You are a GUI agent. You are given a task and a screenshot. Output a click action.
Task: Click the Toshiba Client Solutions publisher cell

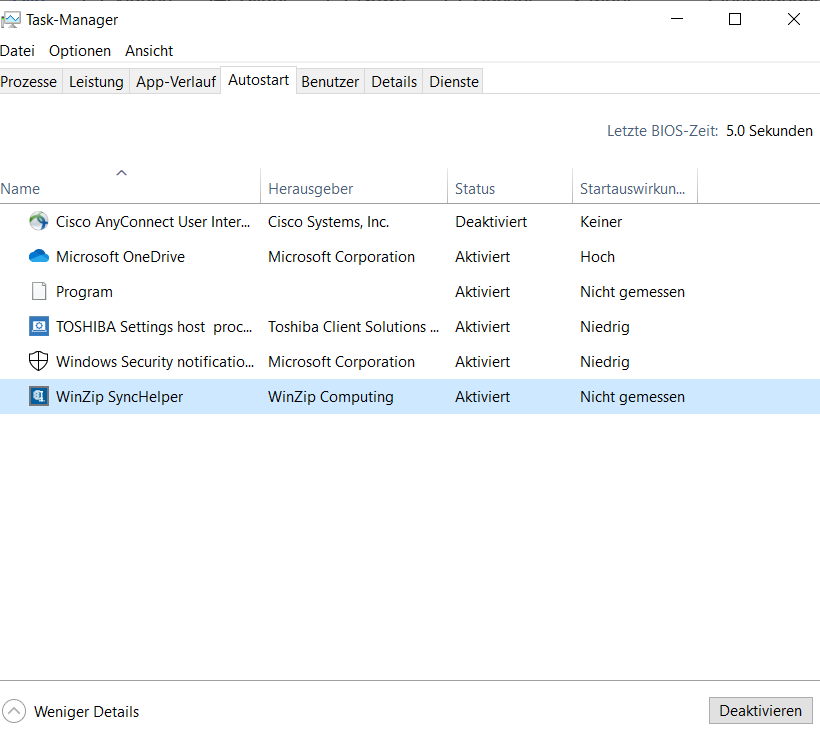(x=354, y=326)
